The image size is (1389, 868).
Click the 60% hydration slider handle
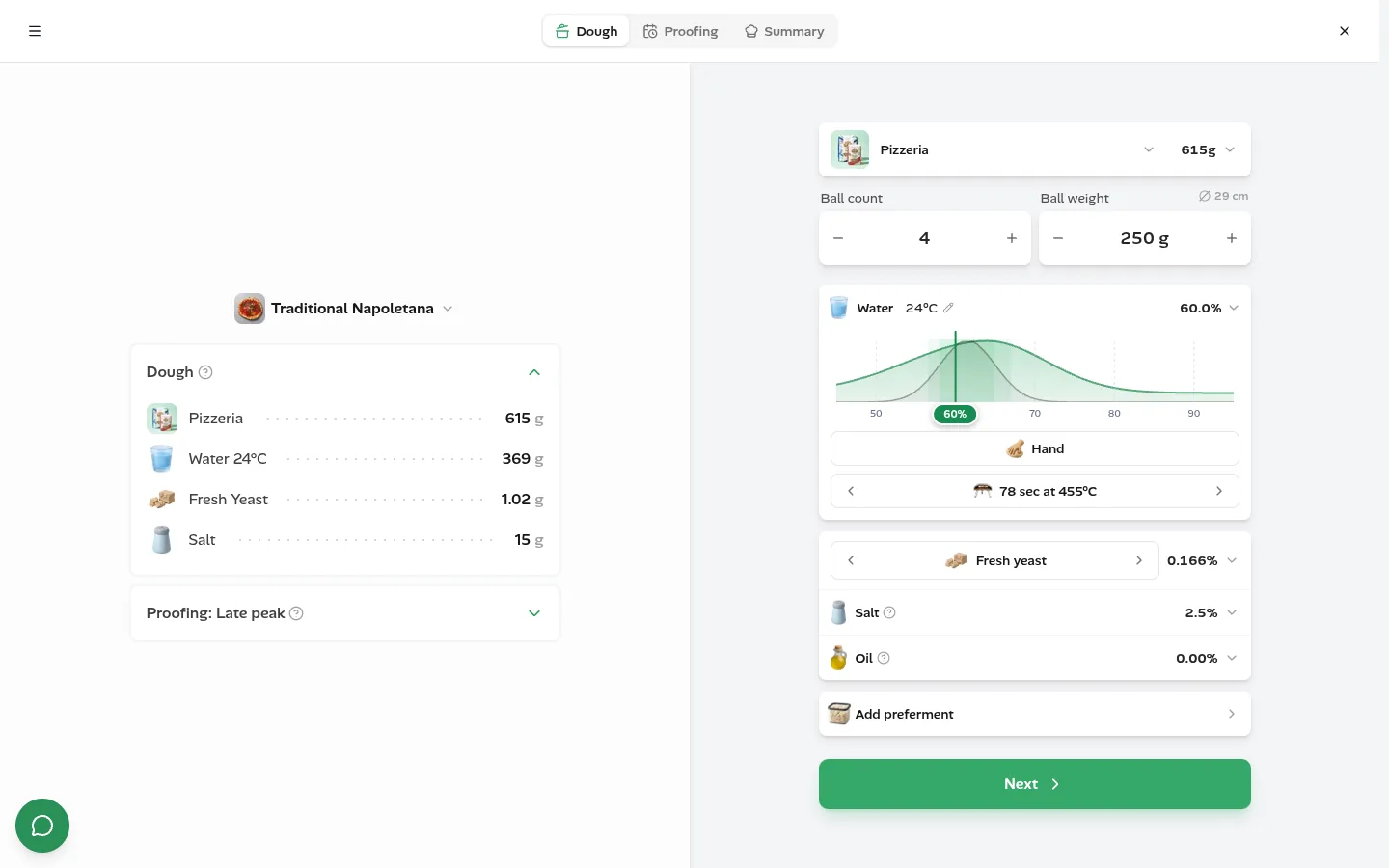(955, 414)
